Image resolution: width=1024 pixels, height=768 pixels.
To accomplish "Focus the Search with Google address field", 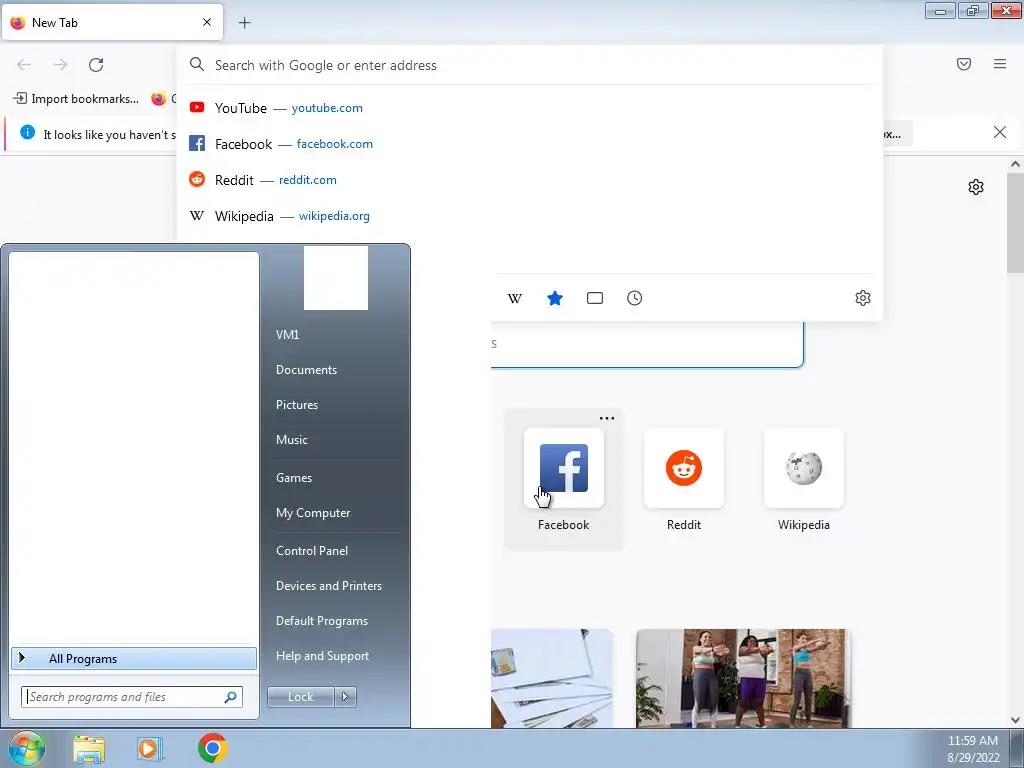I will click(x=529, y=65).
